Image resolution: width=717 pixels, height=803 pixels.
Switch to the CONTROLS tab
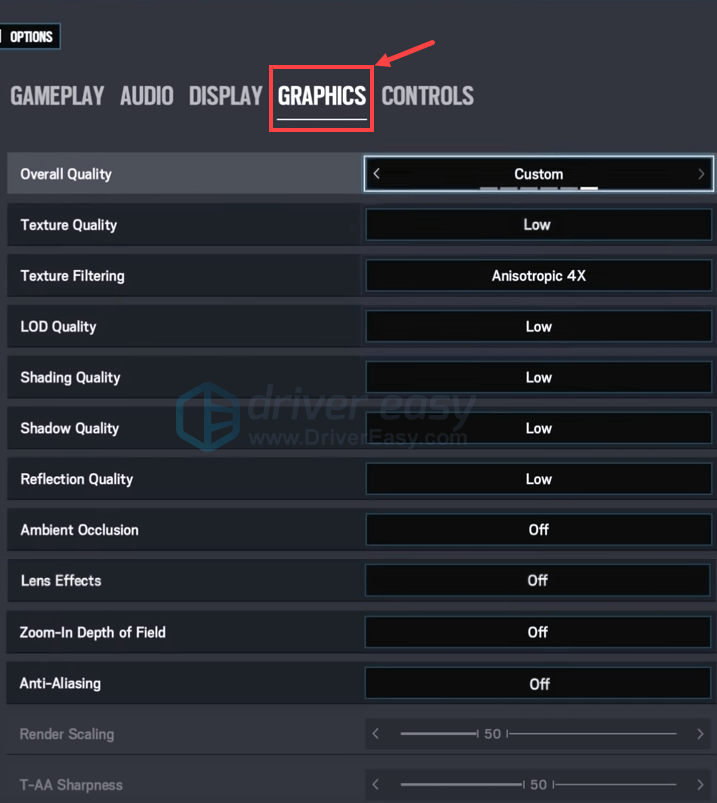click(428, 96)
